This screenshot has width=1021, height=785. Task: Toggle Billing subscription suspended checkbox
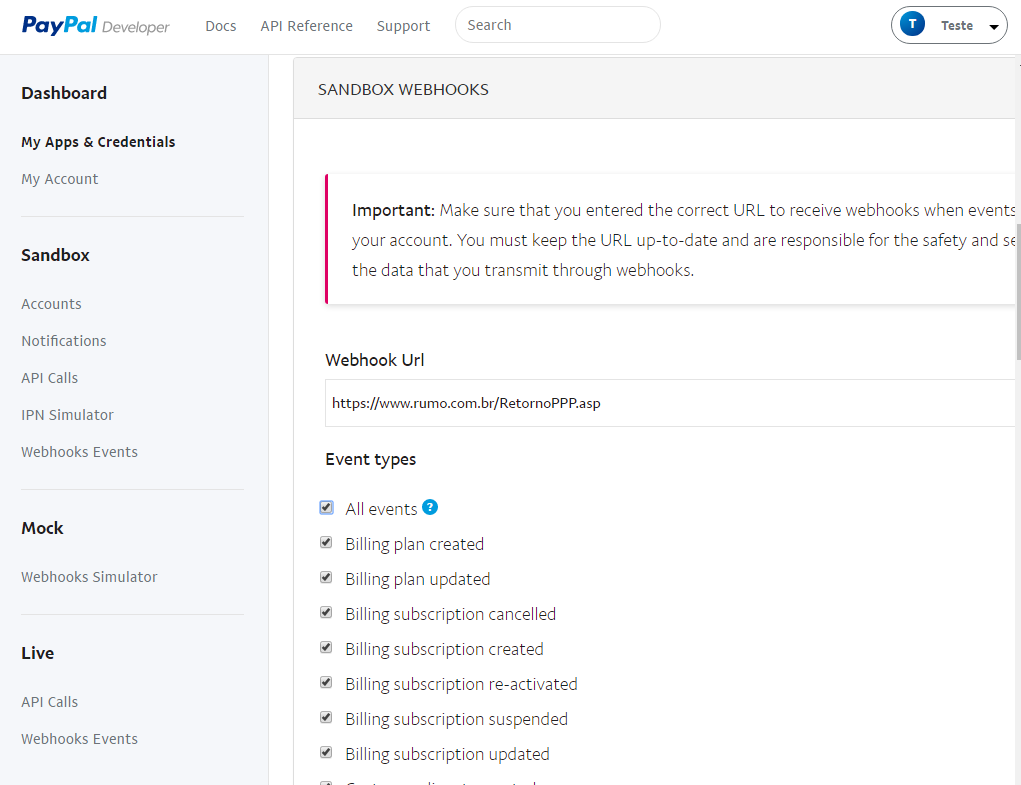pyautogui.click(x=326, y=718)
